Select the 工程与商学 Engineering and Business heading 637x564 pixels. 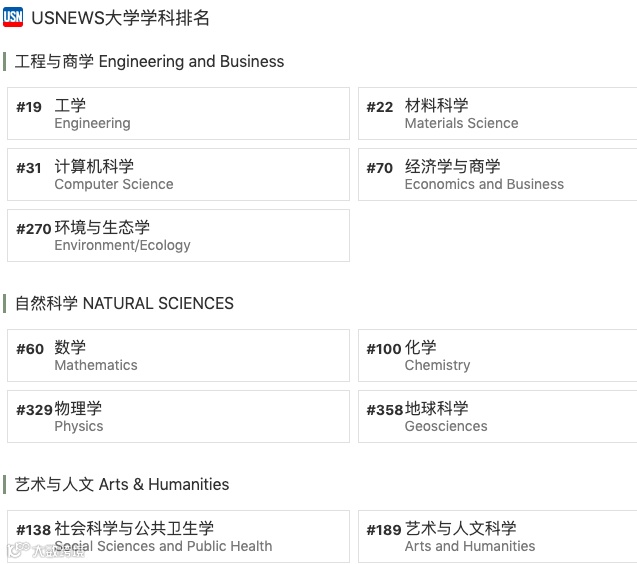[149, 61]
